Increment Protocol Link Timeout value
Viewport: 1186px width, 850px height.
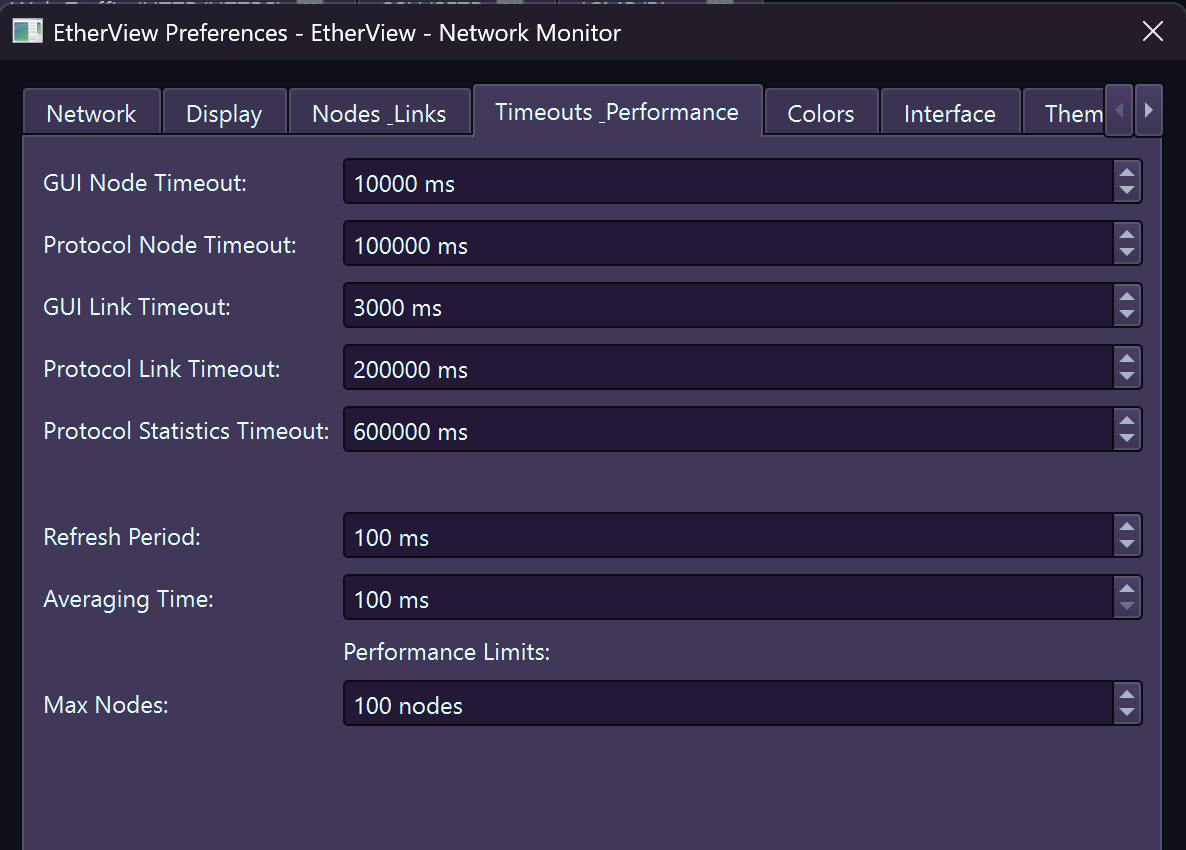click(x=1129, y=359)
